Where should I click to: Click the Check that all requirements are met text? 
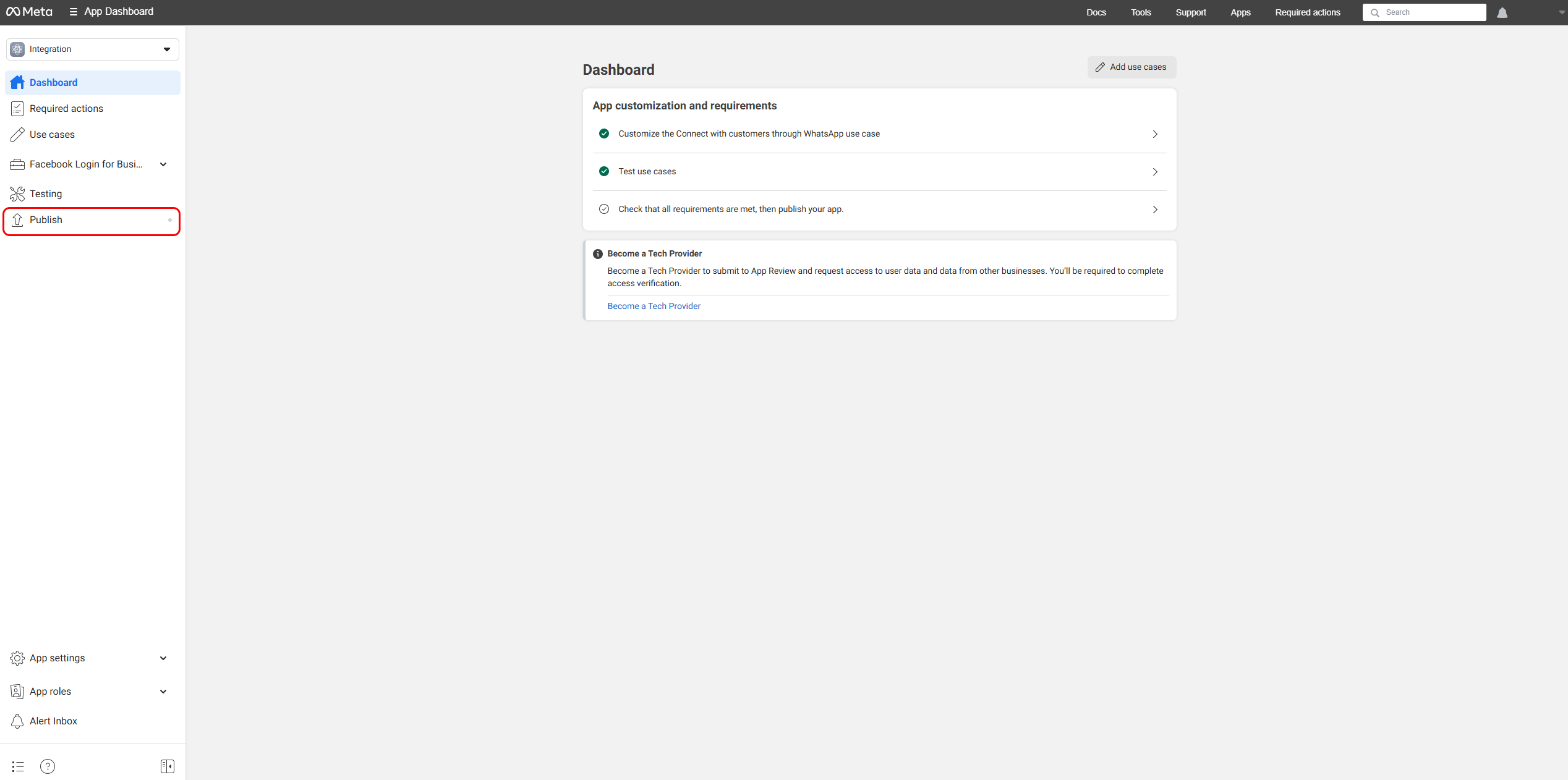[731, 210]
